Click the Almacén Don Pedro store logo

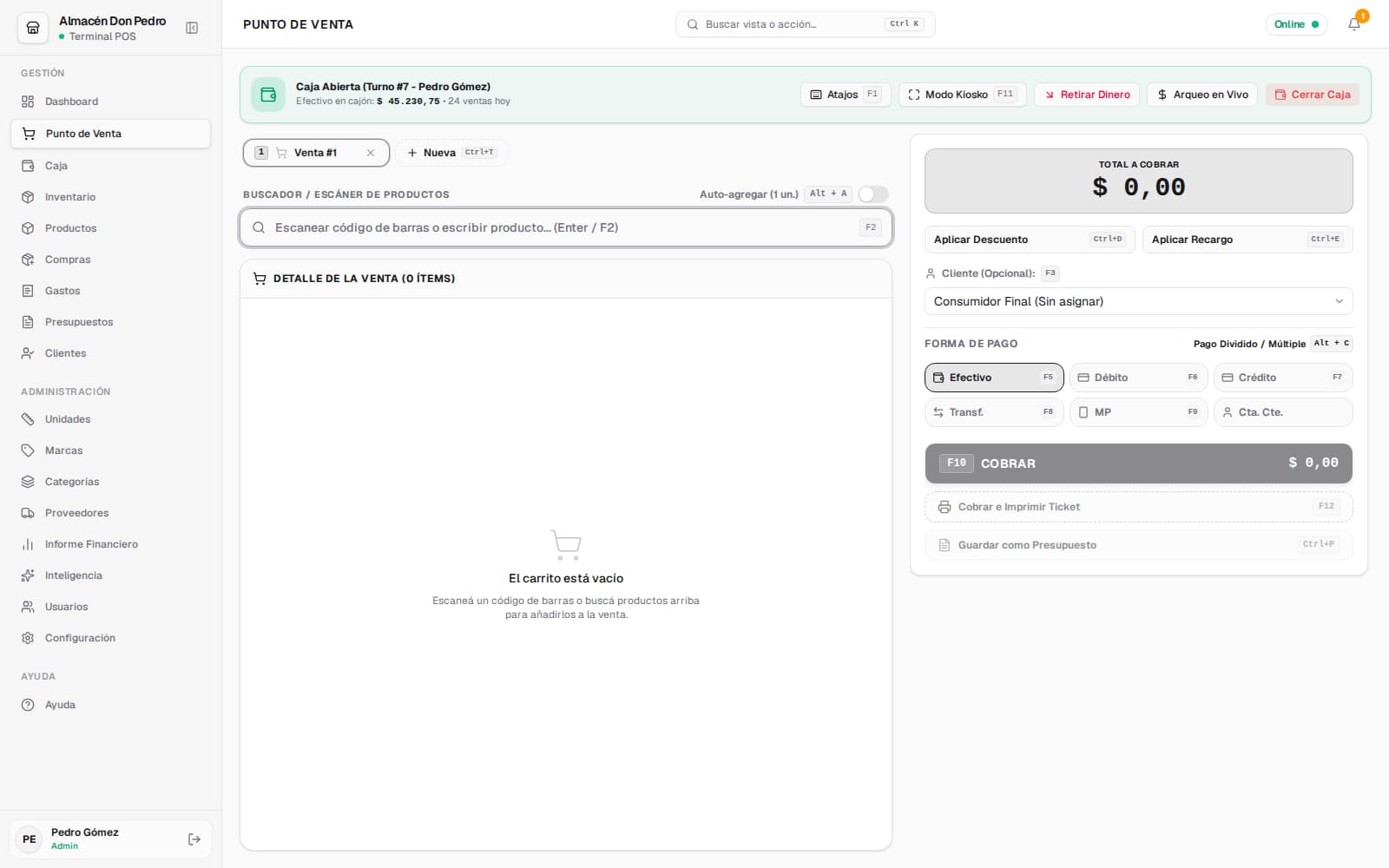click(x=33, y=28)
